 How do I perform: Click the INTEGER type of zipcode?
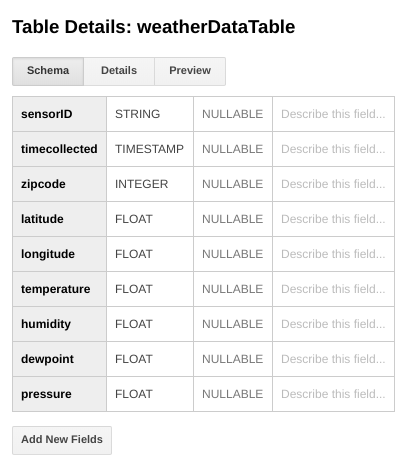[150, 184]
